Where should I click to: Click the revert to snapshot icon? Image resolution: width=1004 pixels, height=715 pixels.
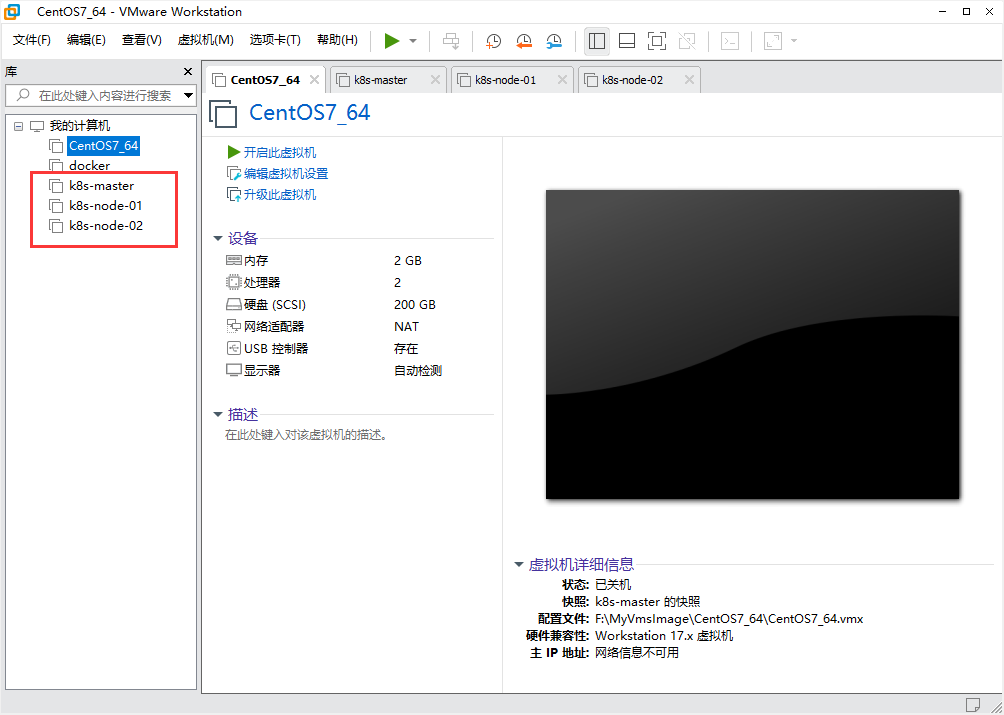pos(524,41)
